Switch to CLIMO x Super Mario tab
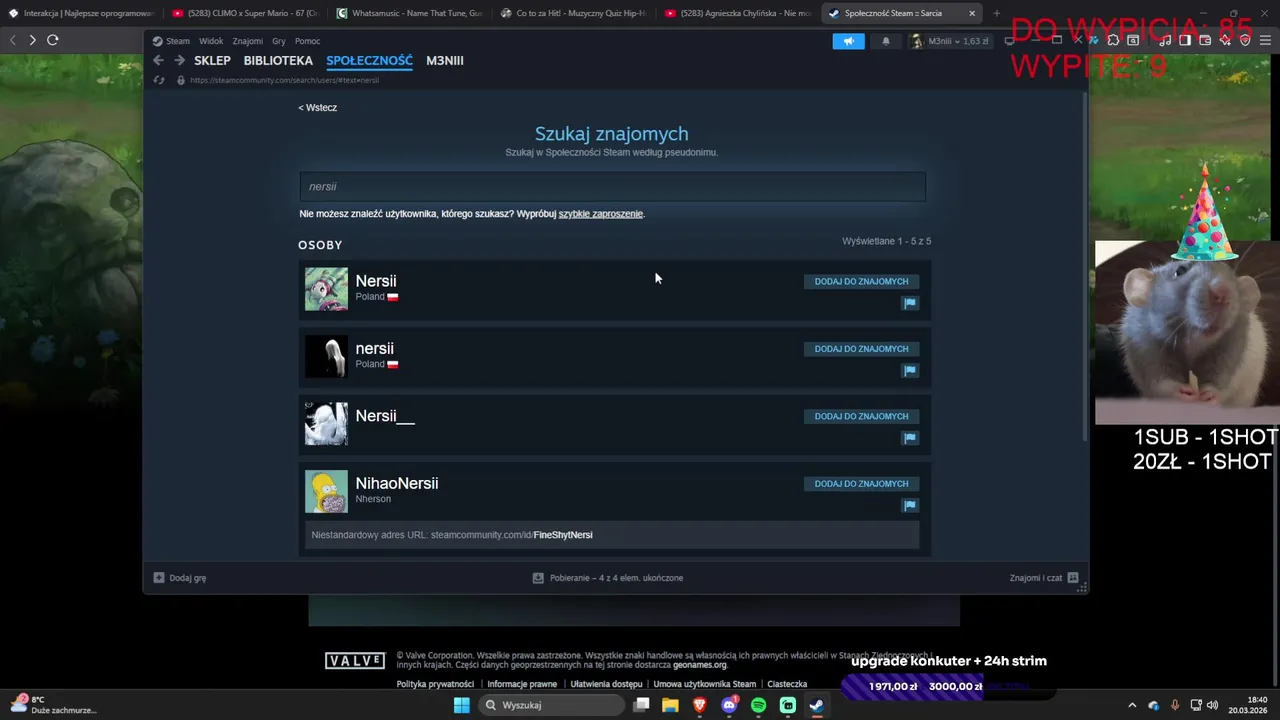 click(243, 13)
